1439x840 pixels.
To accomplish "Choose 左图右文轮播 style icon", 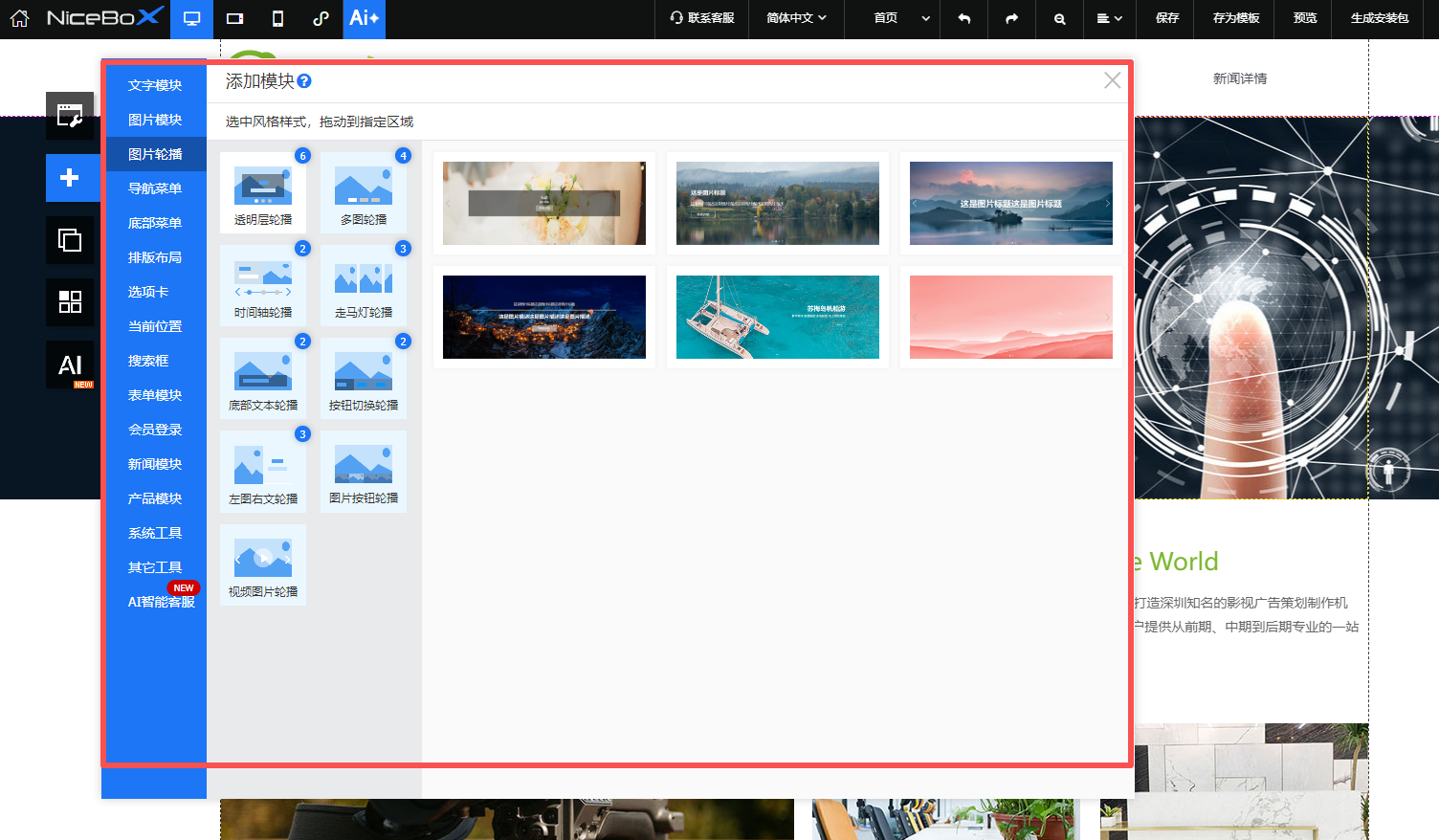I will [x=263, y=472].
